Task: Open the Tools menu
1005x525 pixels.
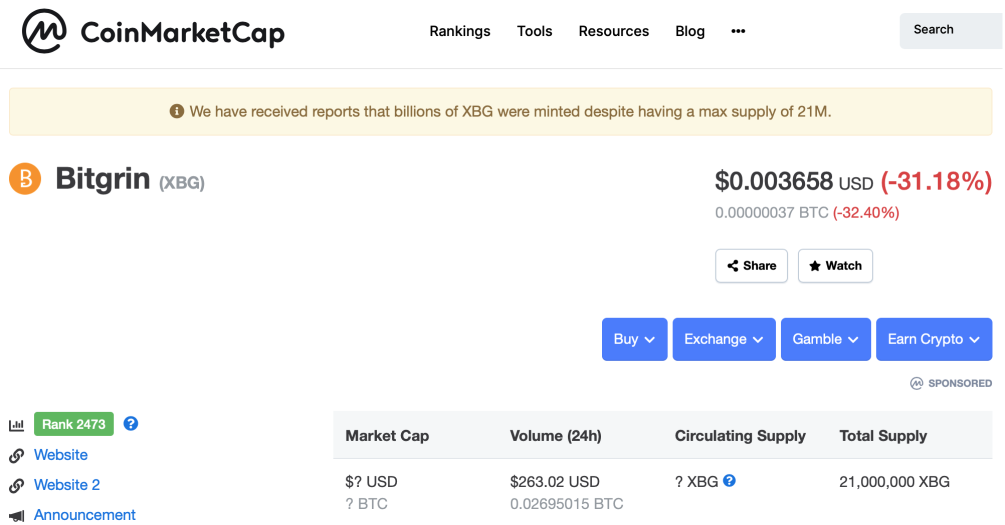Action: click(x=535, y=31)
